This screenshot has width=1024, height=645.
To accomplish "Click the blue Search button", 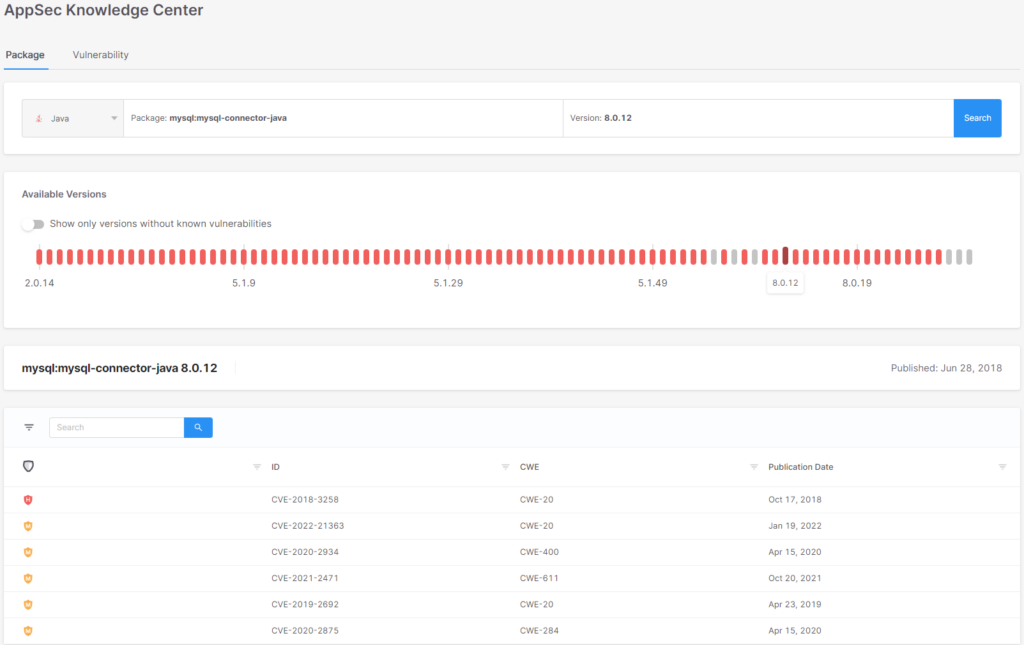I will pyautogui.click(x=977, y=118).
